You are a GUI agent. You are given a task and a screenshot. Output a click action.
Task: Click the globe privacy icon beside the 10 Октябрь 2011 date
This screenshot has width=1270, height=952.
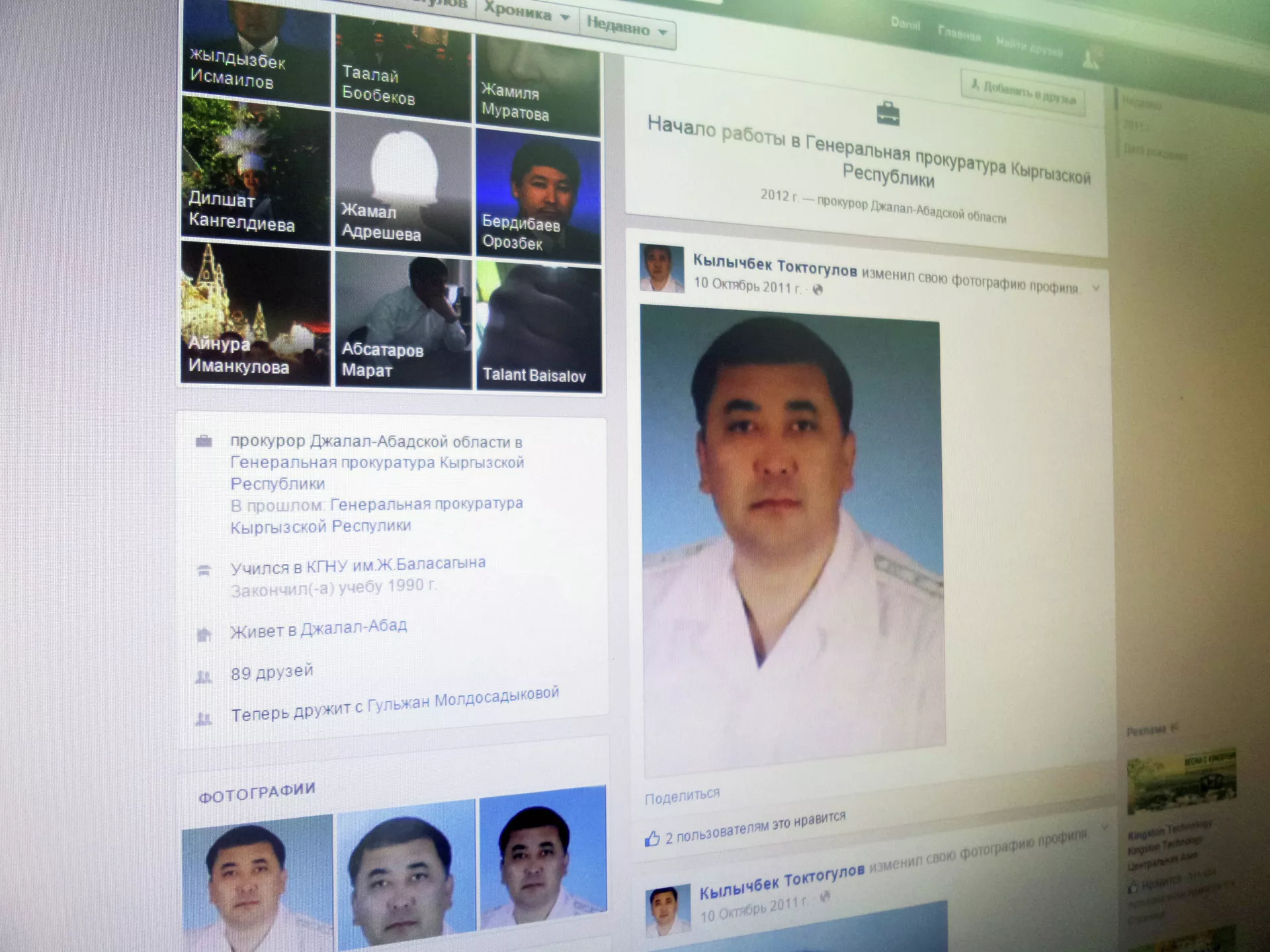818,290
